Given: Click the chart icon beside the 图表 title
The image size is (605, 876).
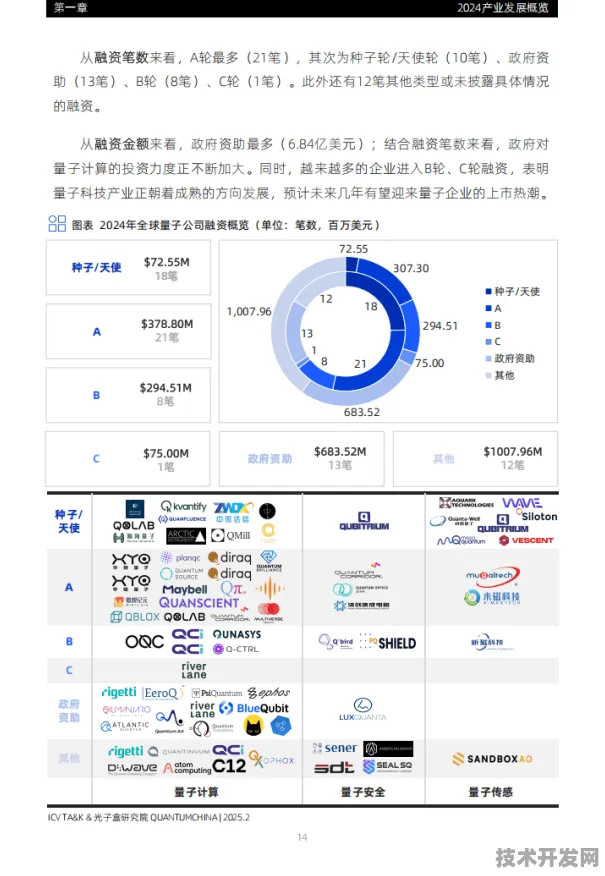Looking at the screenshot, I should pos(57,223).
